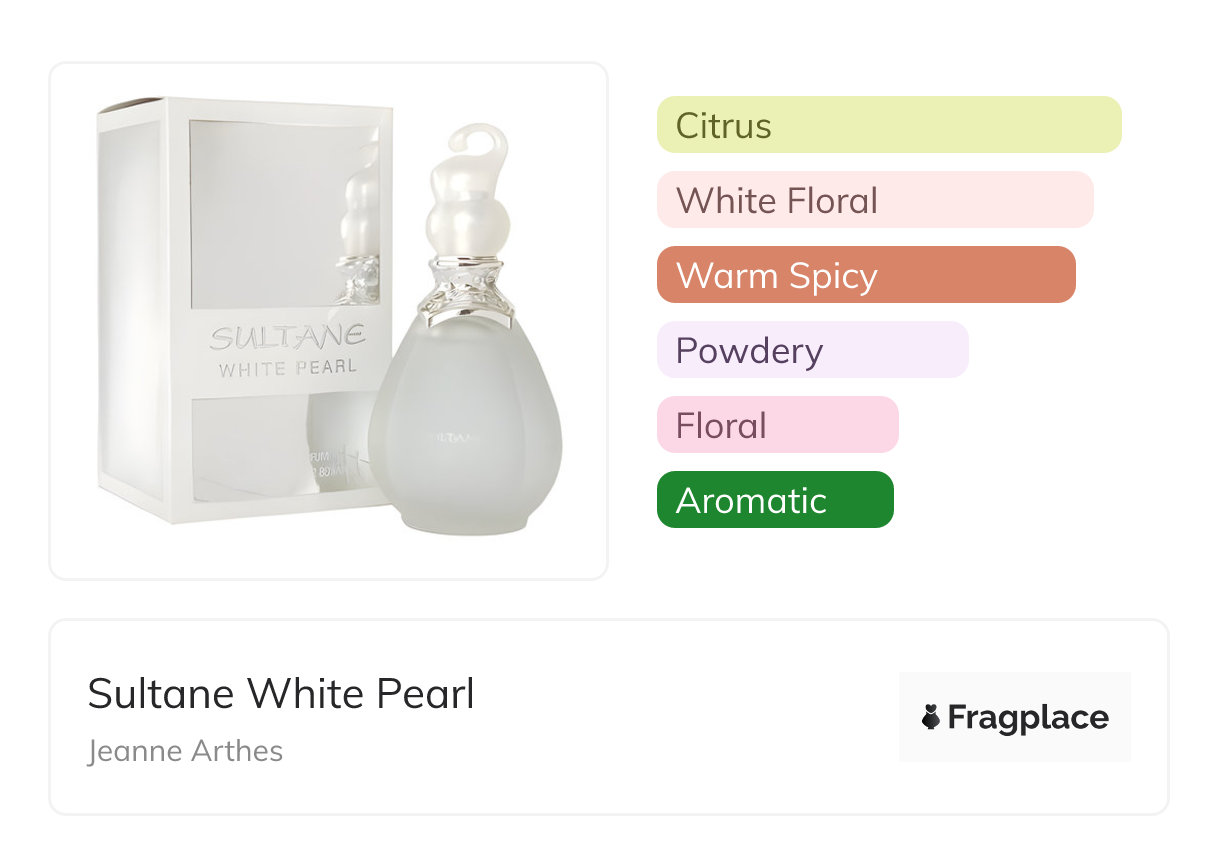1218x864 pixels.
Task: Select the green Aromatic accord bar
Action: 774,500
